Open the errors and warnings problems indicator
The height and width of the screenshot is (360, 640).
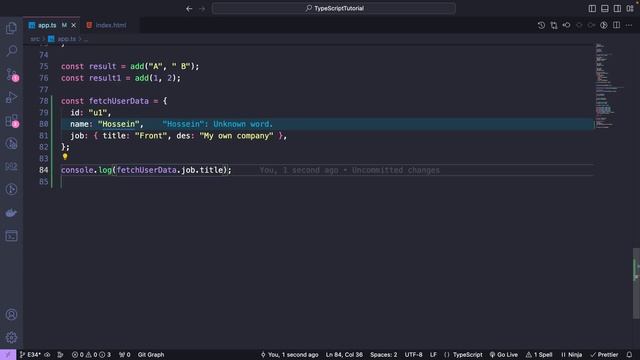point(91,355)
